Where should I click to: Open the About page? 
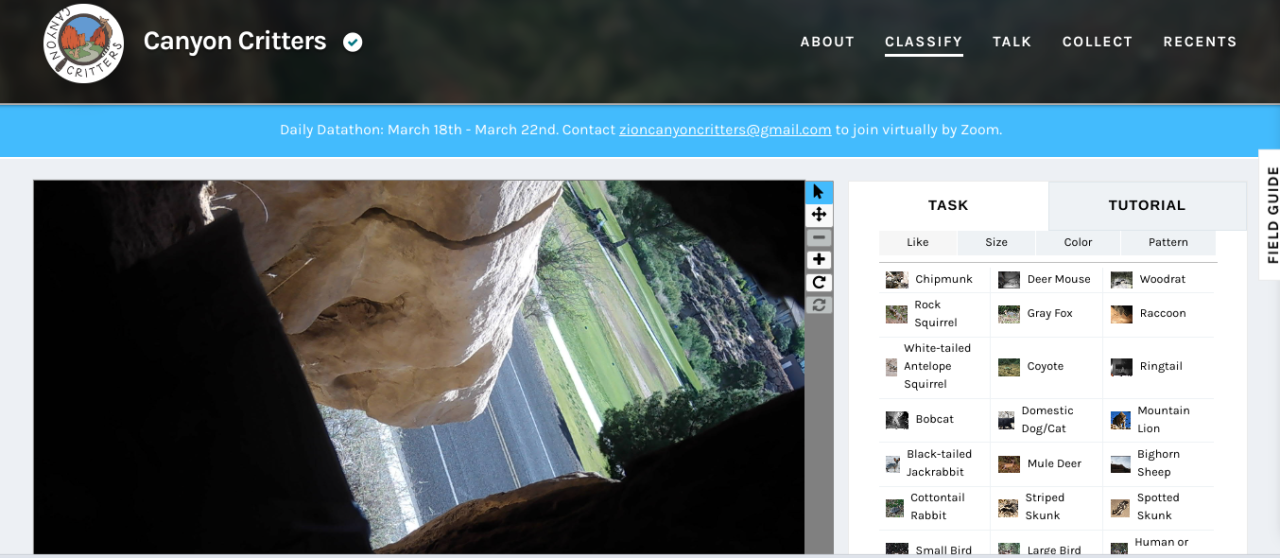[827, 42]
